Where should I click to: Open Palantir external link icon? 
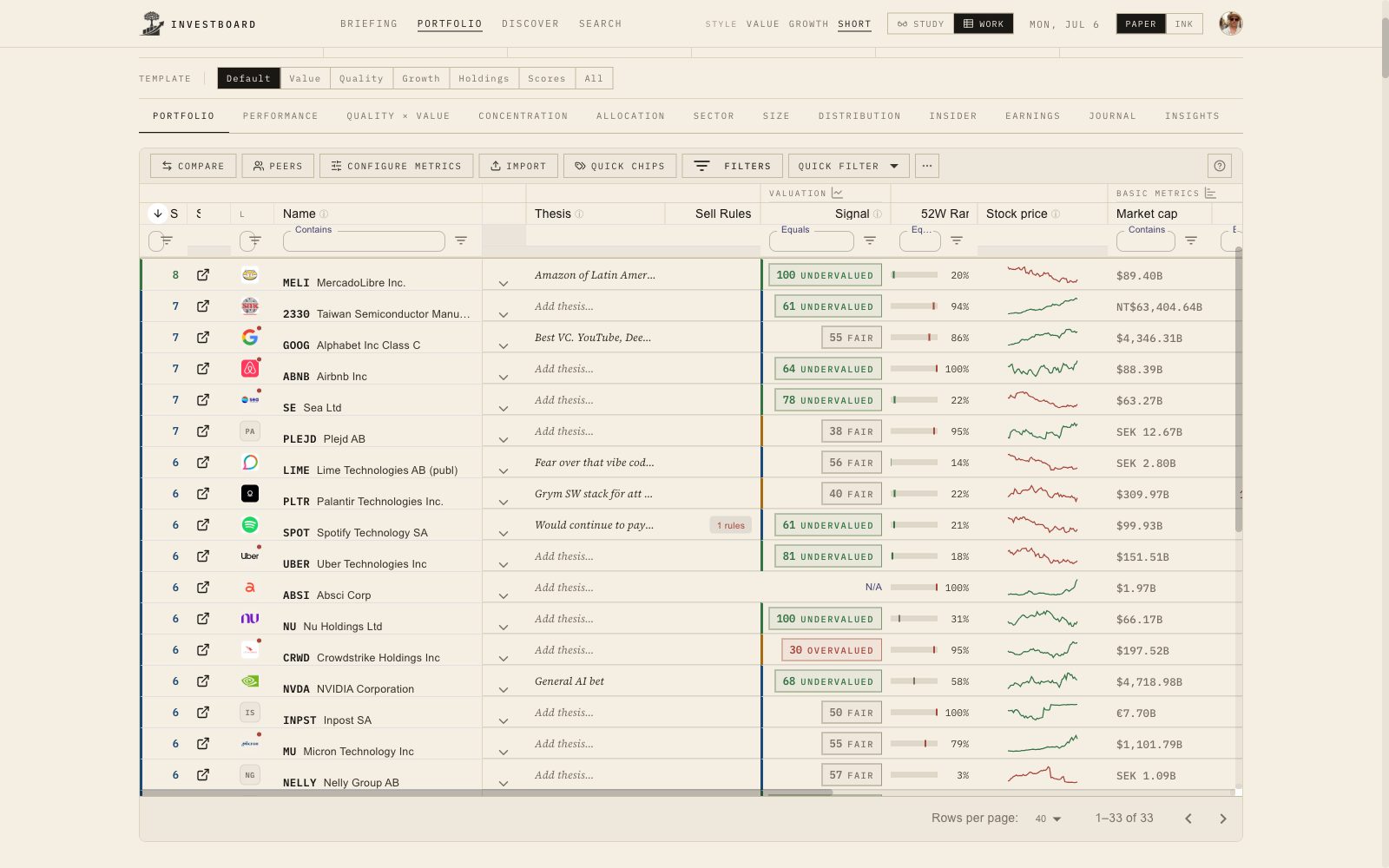coord(202,494)
